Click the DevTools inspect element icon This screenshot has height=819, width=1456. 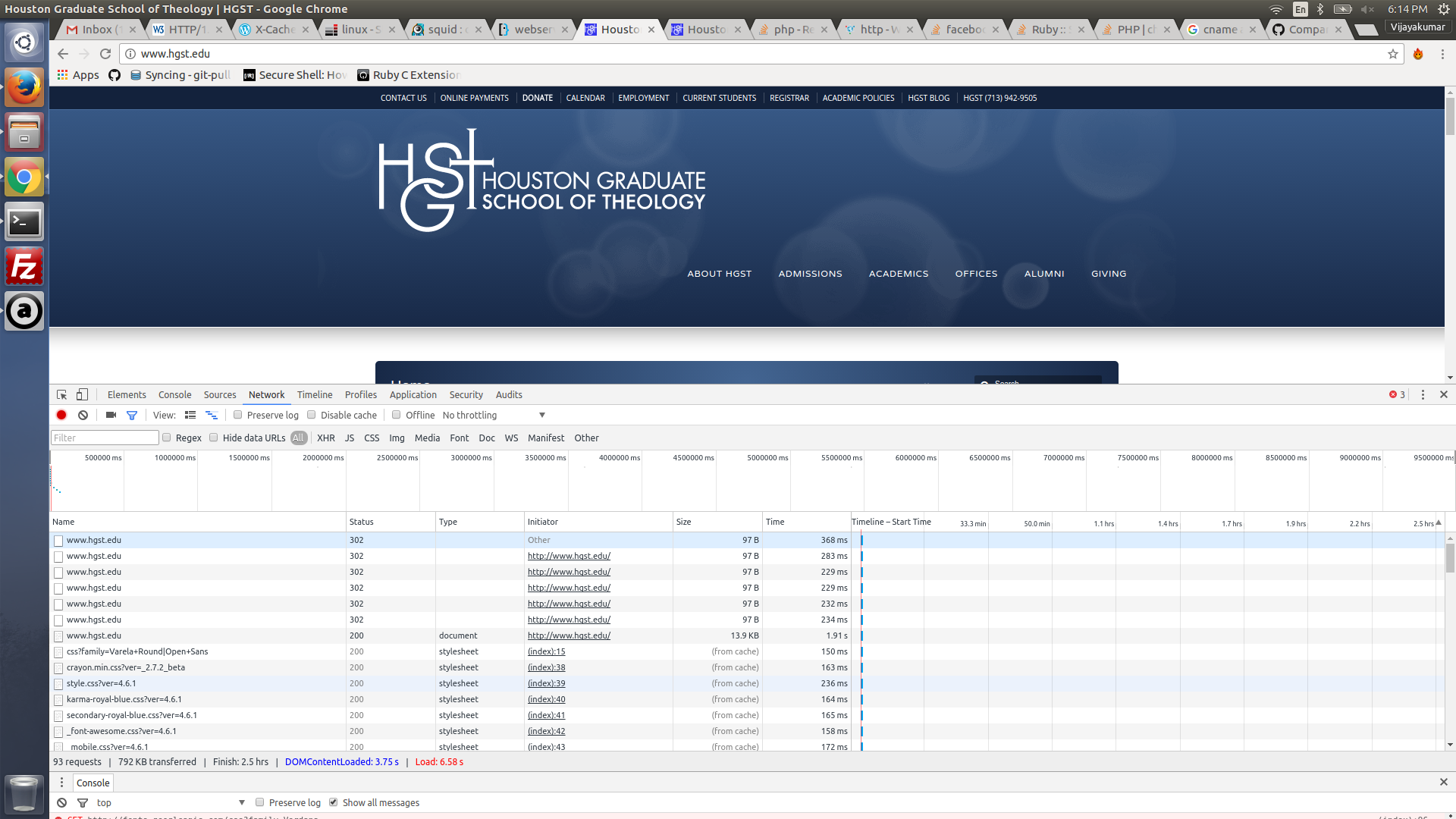[x=61, y=394]
